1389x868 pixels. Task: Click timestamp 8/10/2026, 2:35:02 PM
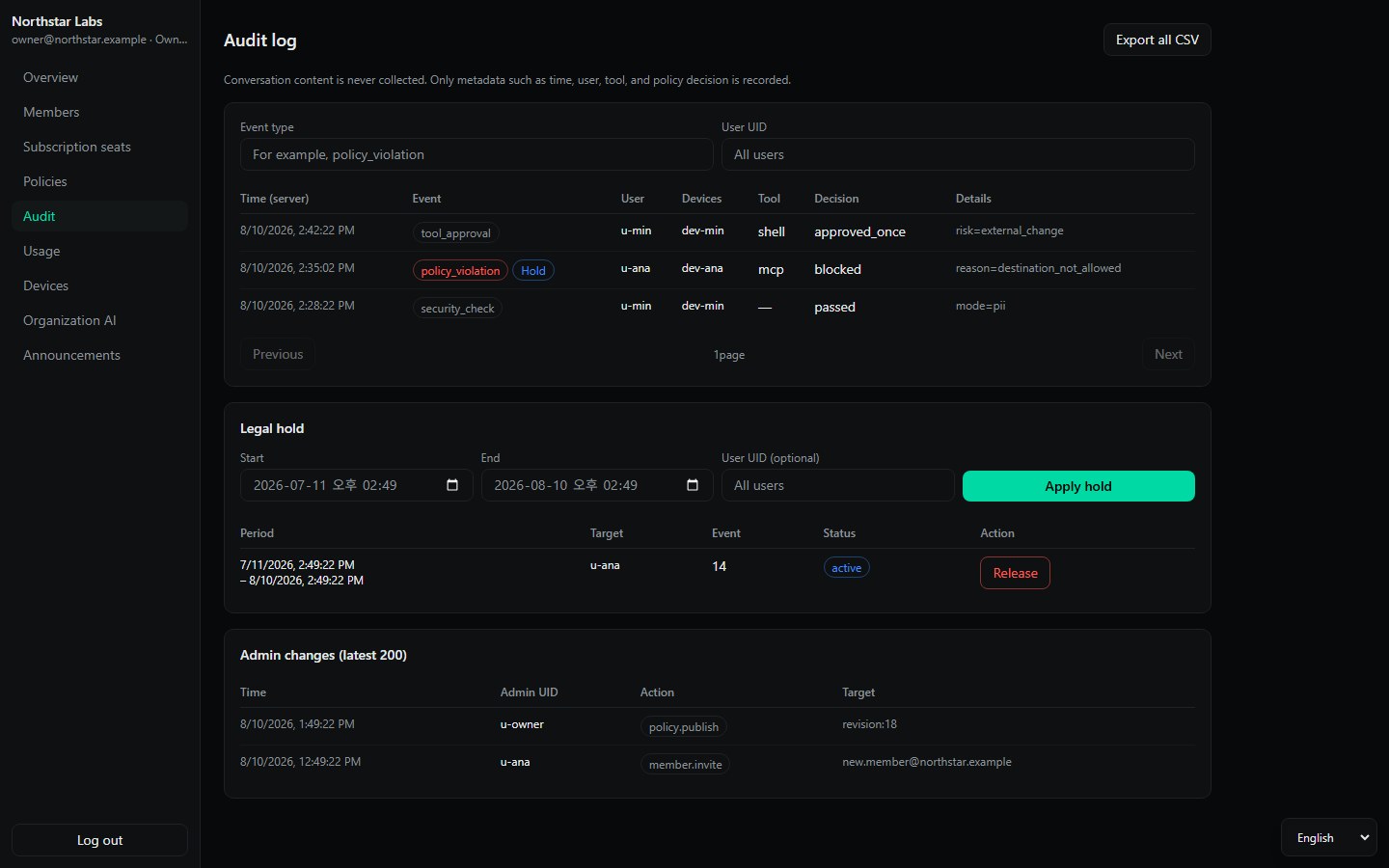tap(297, 268)
